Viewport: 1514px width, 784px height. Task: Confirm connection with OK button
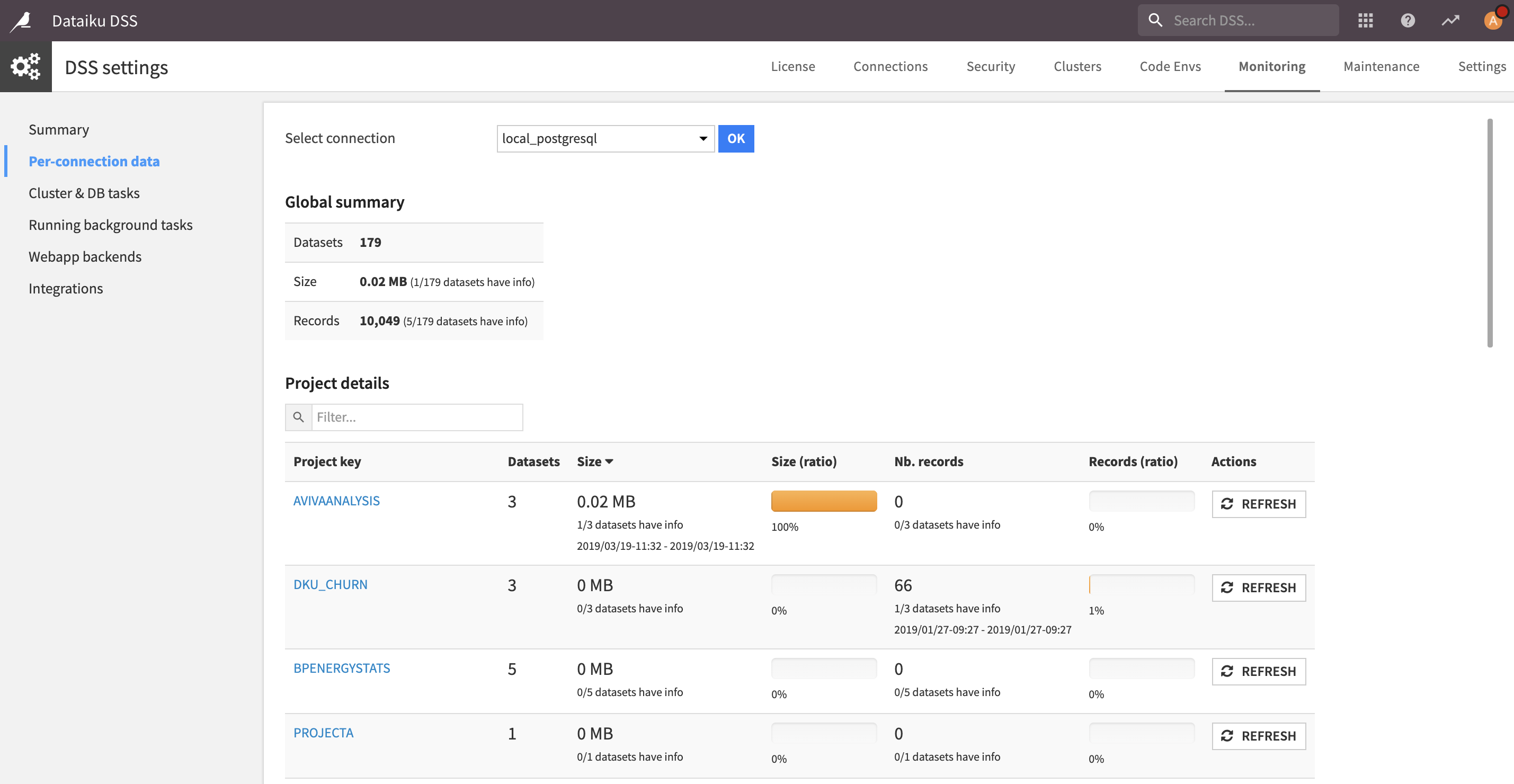736,139
